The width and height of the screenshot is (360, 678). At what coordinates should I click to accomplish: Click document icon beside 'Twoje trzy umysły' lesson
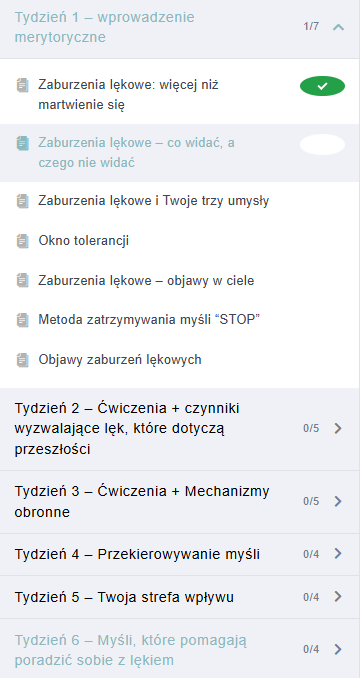[22, 201]
